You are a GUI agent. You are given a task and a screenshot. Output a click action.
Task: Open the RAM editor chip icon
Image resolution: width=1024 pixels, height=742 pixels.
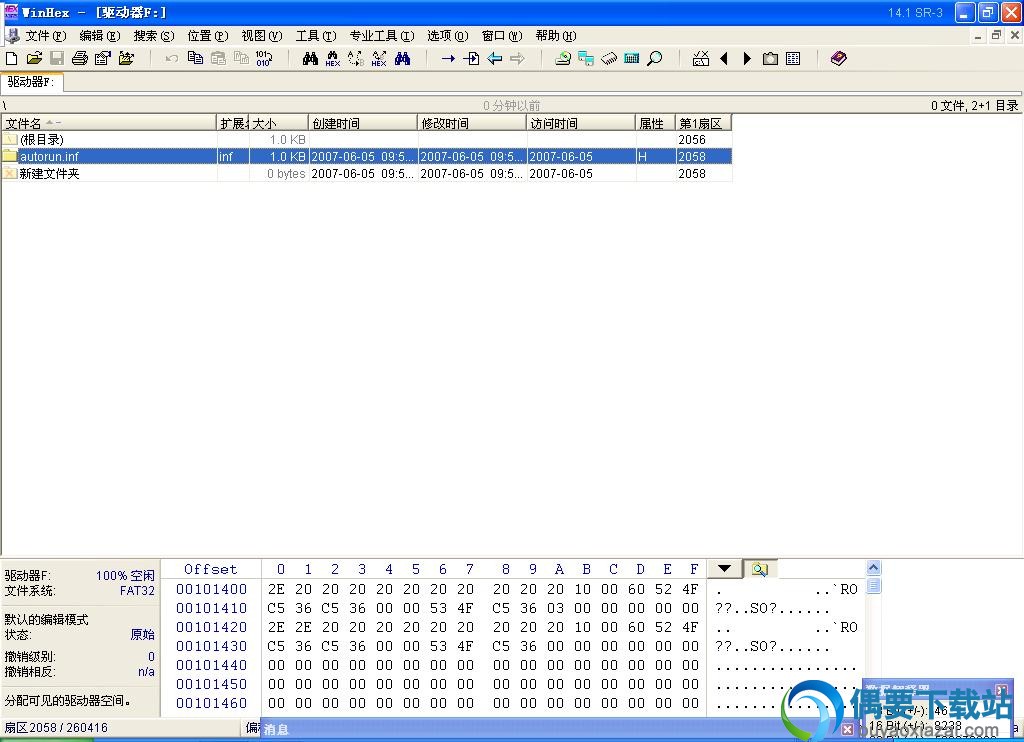tap(609, 59)
